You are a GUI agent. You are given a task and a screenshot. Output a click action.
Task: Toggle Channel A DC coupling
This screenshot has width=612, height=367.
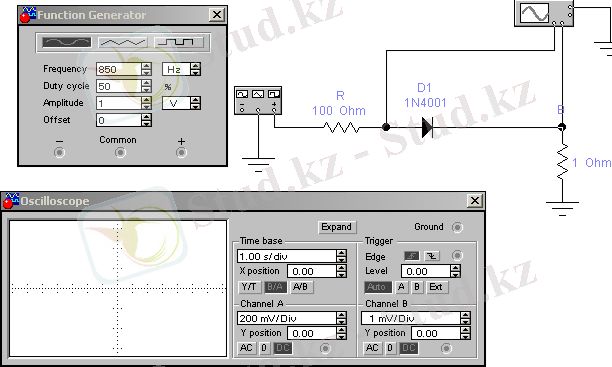click(283, 348)
